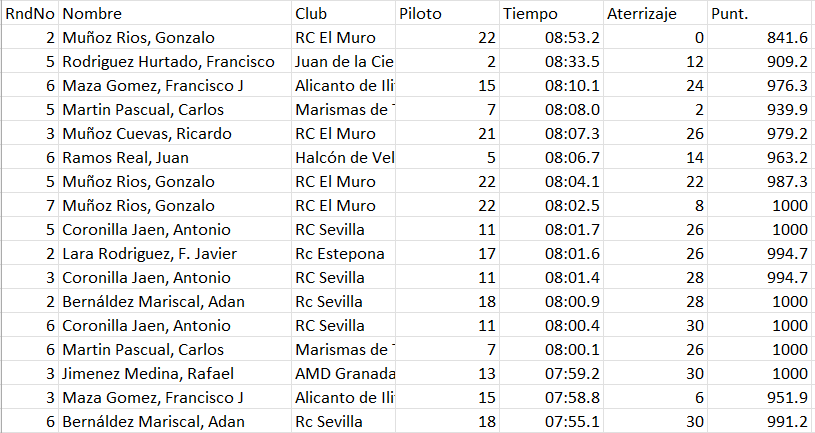Select the Rc Estepona club cell
The height and width of the screenshot is (433, 815).
coord(343,253)
